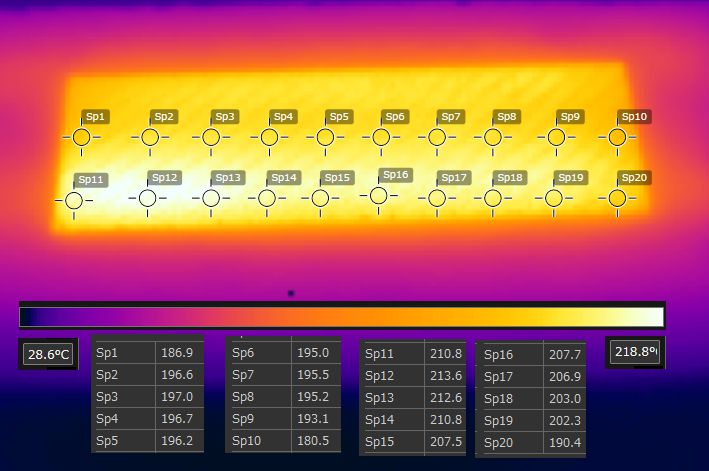This screenshot has height=471, width=709.
Task: Click the Sp20 measurement spot crosshair
Action: (617, 198)
